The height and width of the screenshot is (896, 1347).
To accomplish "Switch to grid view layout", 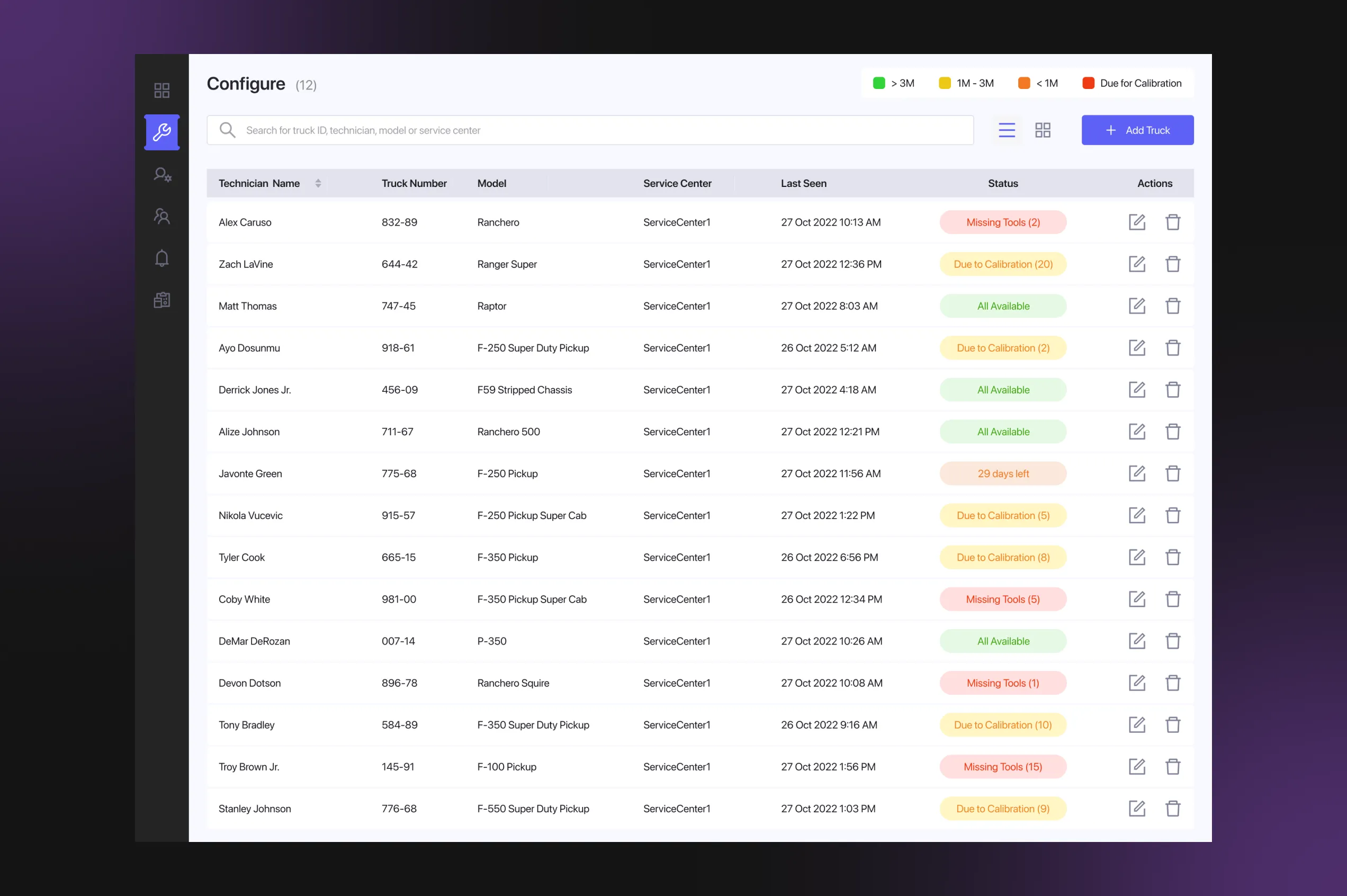I will (x=1043, y=130).
